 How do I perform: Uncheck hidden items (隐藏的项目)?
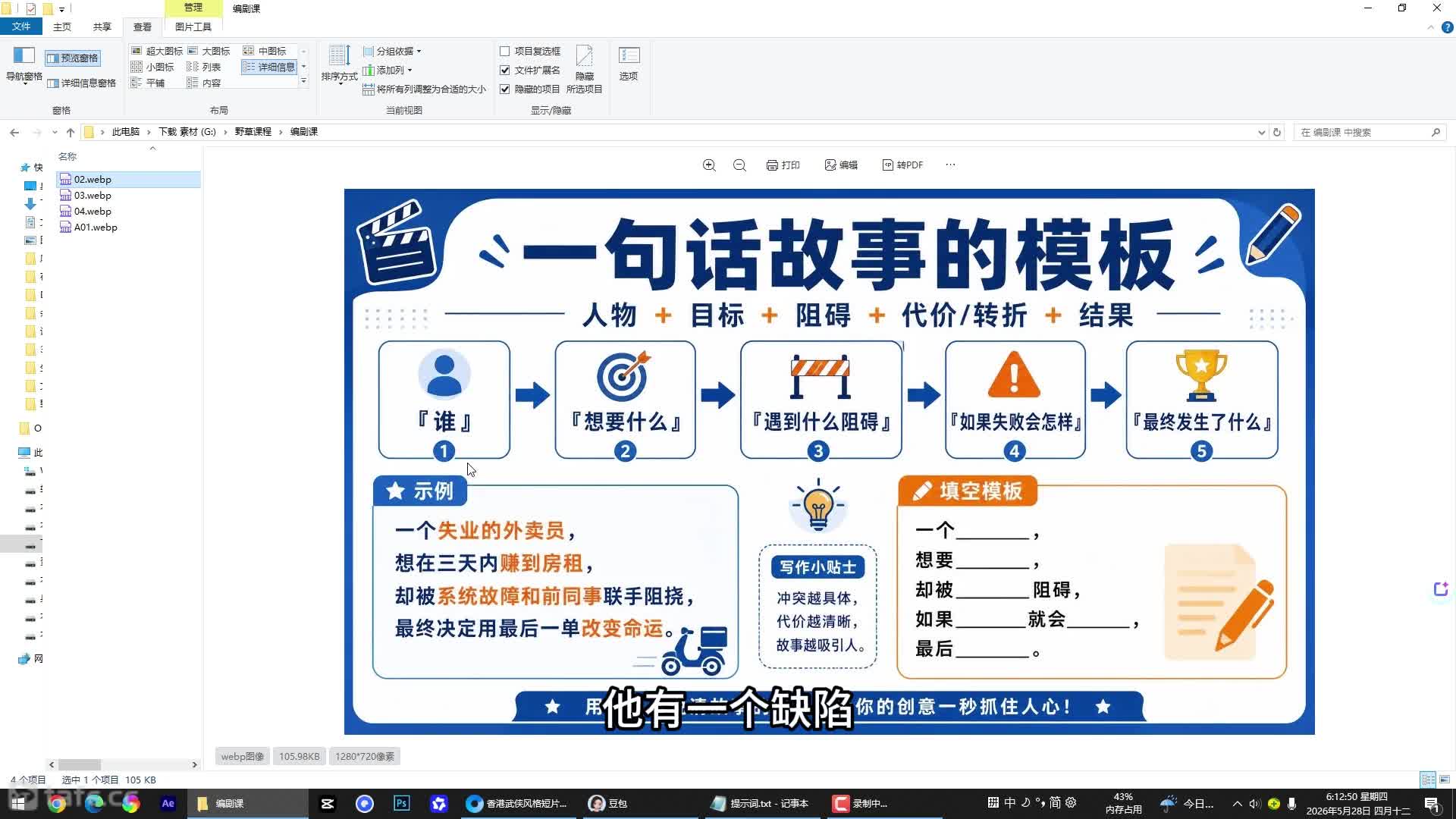tap(504, 89)
